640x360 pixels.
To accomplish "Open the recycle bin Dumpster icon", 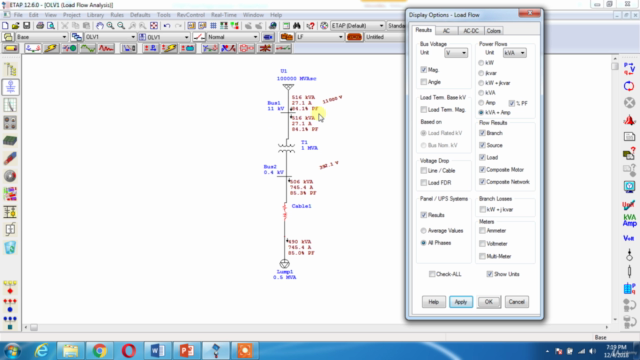I will pos(10,247).
